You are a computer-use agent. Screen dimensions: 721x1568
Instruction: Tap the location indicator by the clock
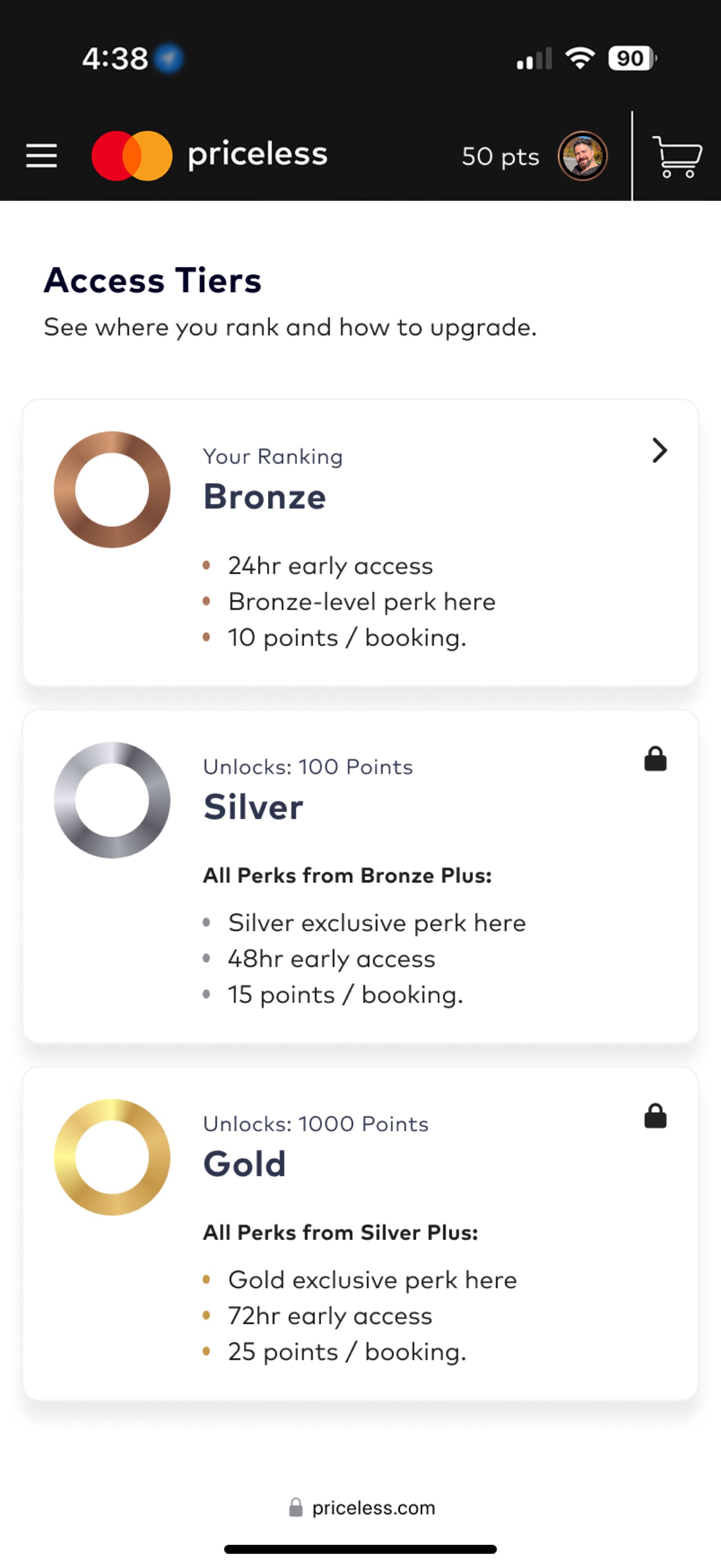168,58
